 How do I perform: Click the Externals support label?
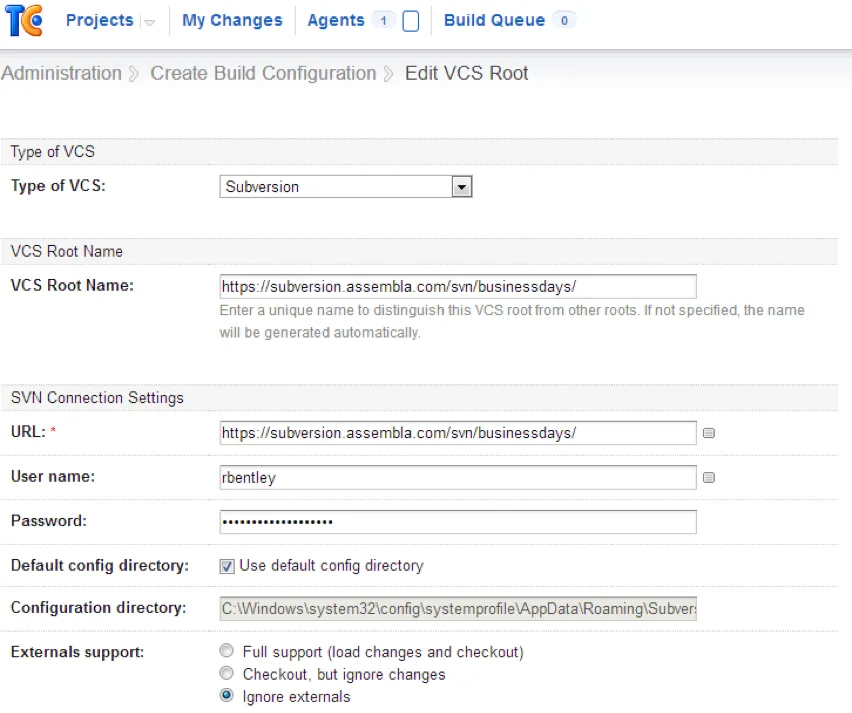77,652
